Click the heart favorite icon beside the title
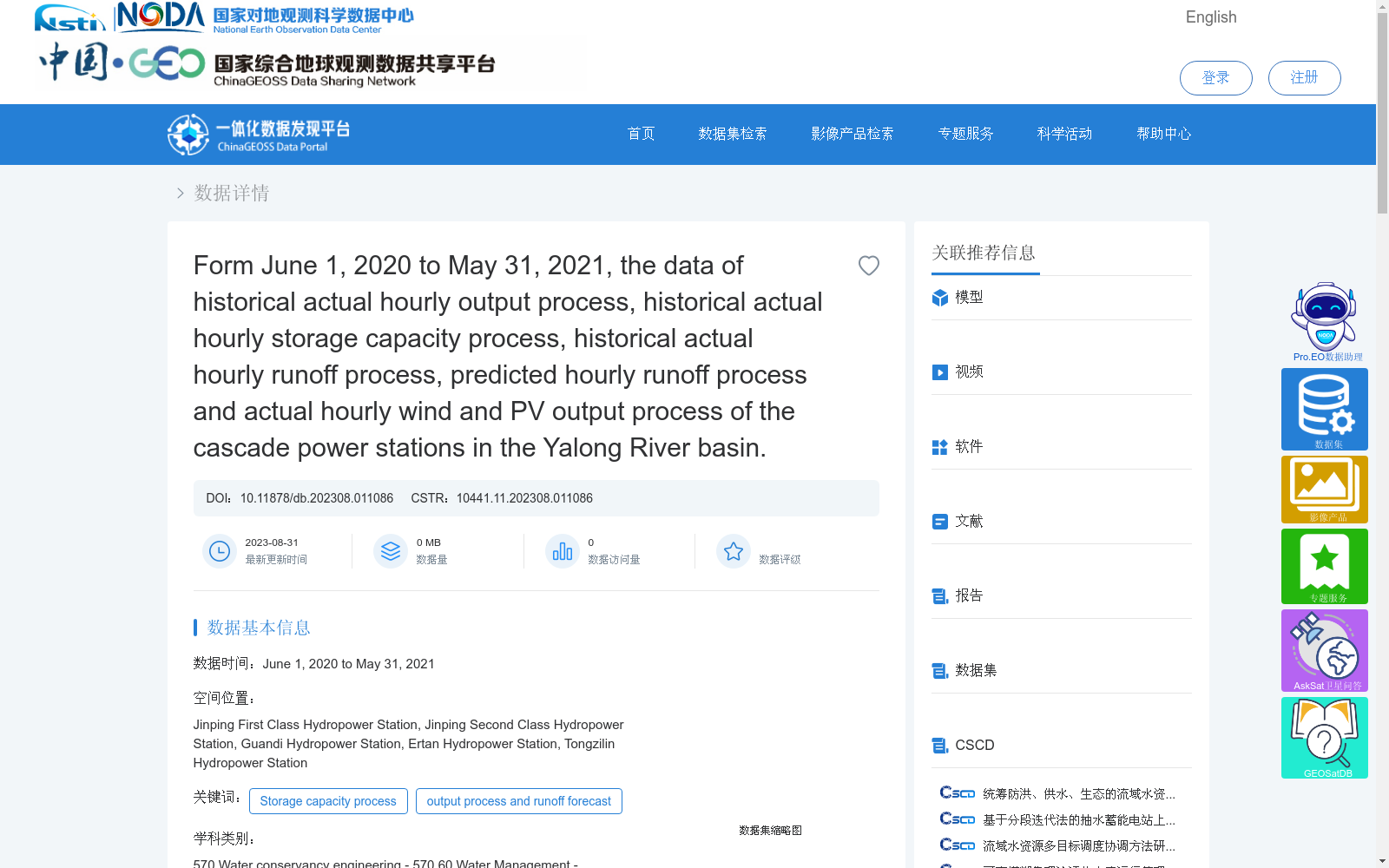The image size is (1389, 868). pos(868,266)
